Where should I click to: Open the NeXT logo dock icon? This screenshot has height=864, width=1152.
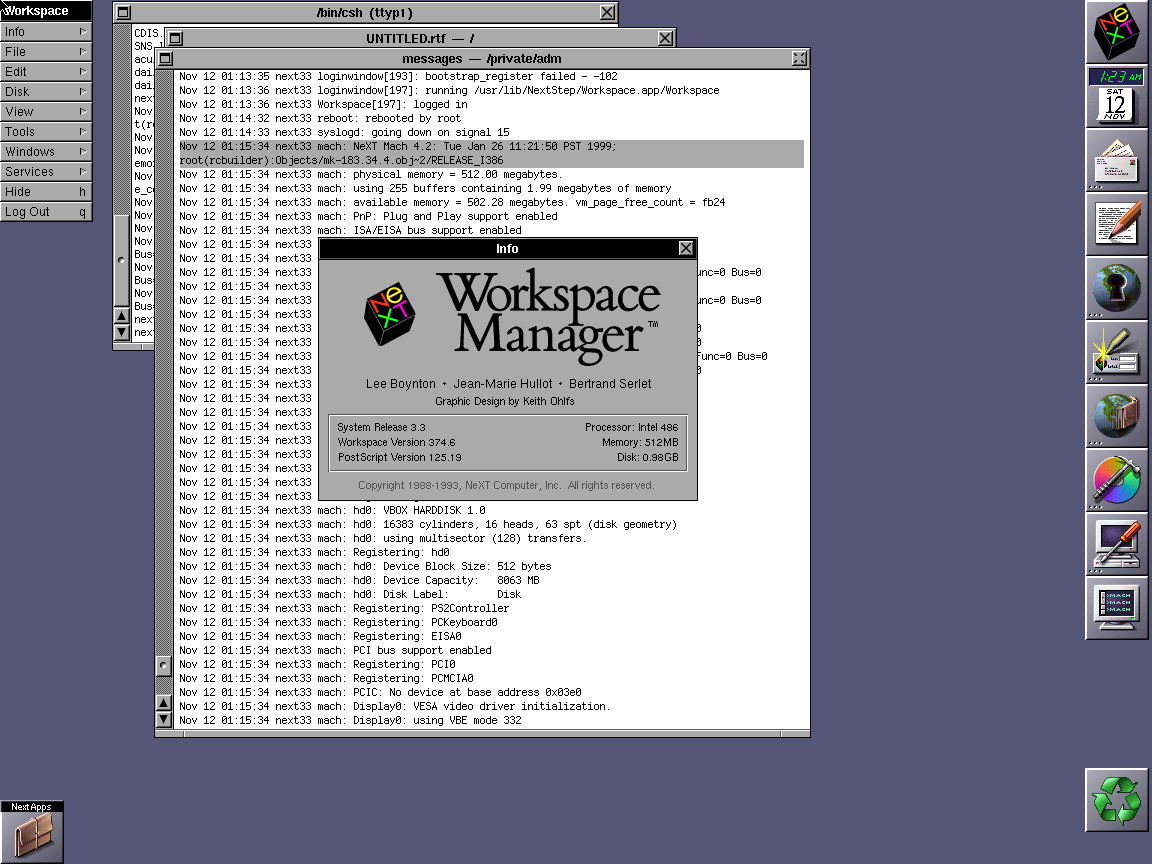click(x=1116, y=32)
